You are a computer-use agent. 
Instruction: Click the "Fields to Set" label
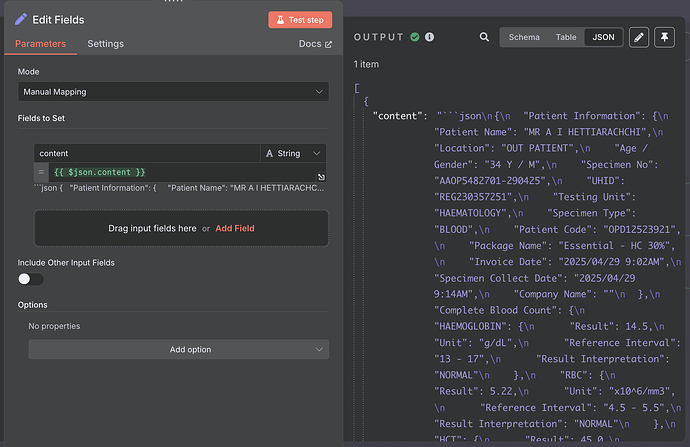41,118
